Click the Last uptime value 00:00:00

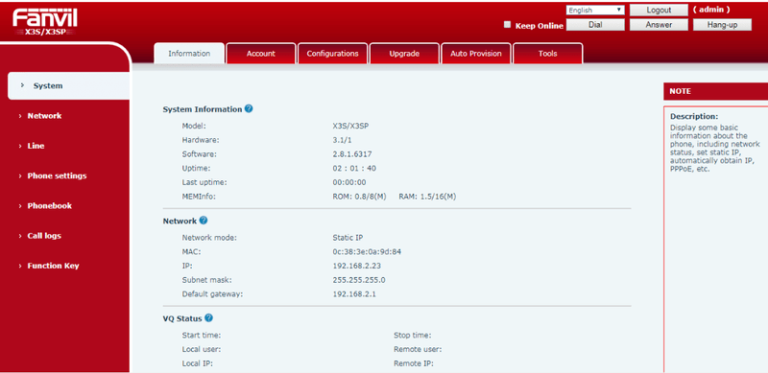click(x=349, y=183)
